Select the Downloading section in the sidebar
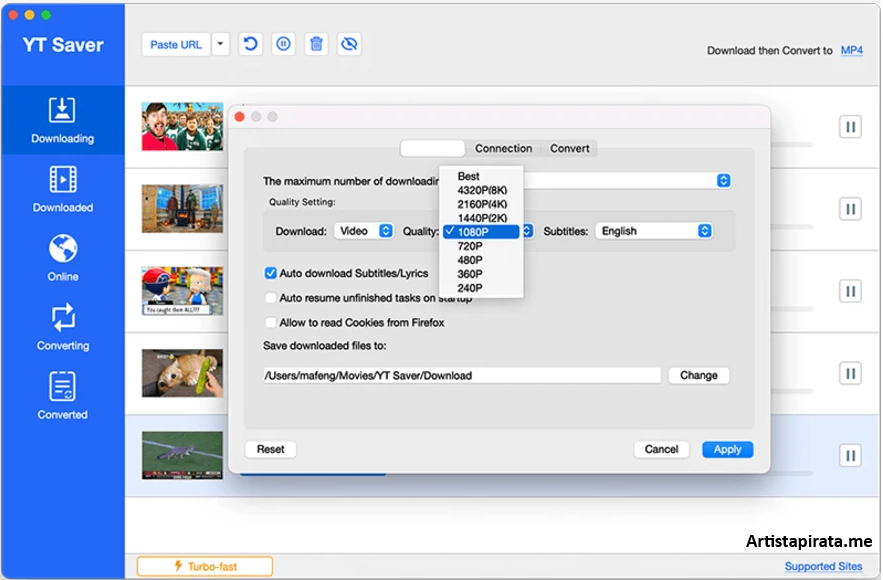 click(62, 120)
